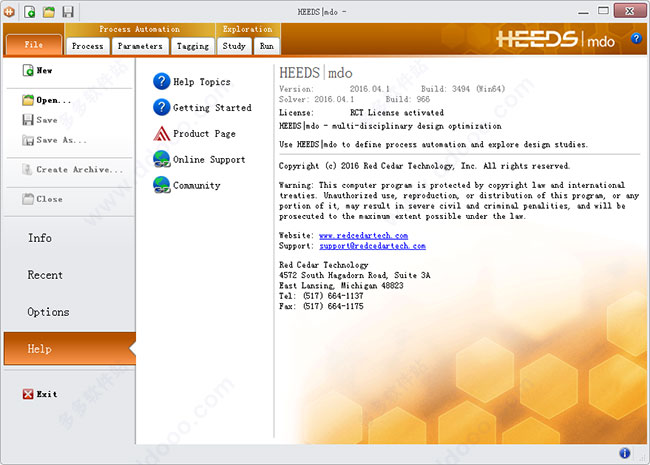Click the red X Exit icon

point(28,394)
